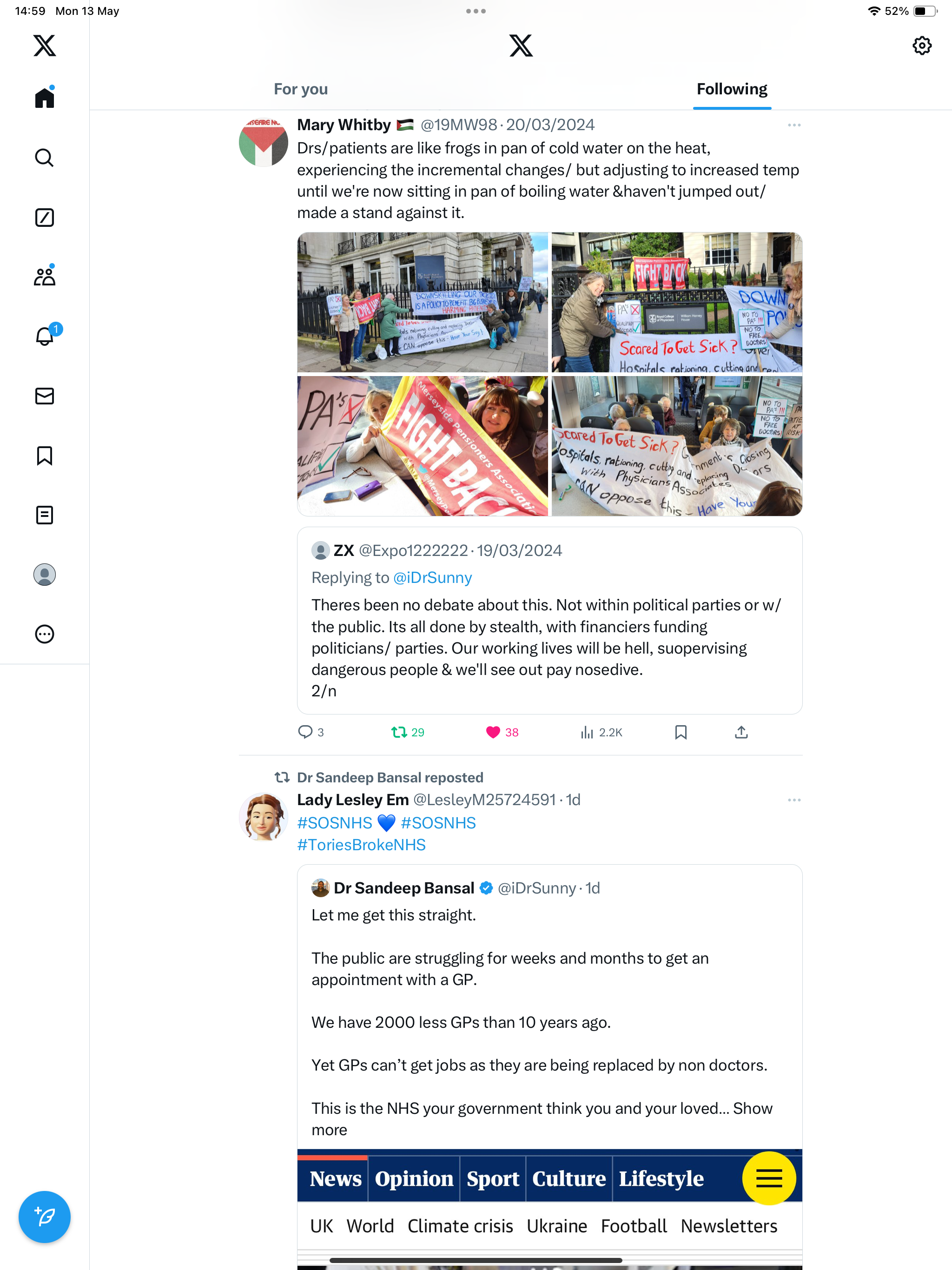This screenshot has width=952, height=1270.
Task: Share Mary Whitby's post
Action: click(x=741, y=732)
